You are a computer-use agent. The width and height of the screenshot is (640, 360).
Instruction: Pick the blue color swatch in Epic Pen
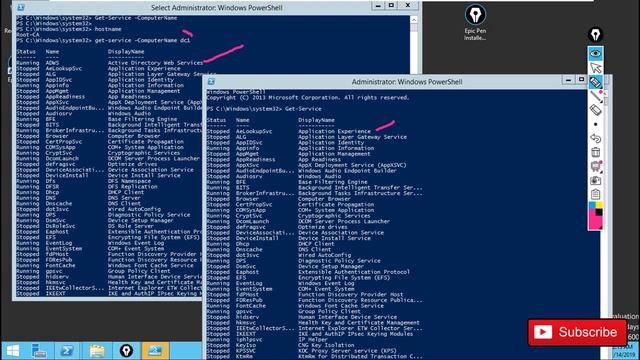click(x=592, y=205)
